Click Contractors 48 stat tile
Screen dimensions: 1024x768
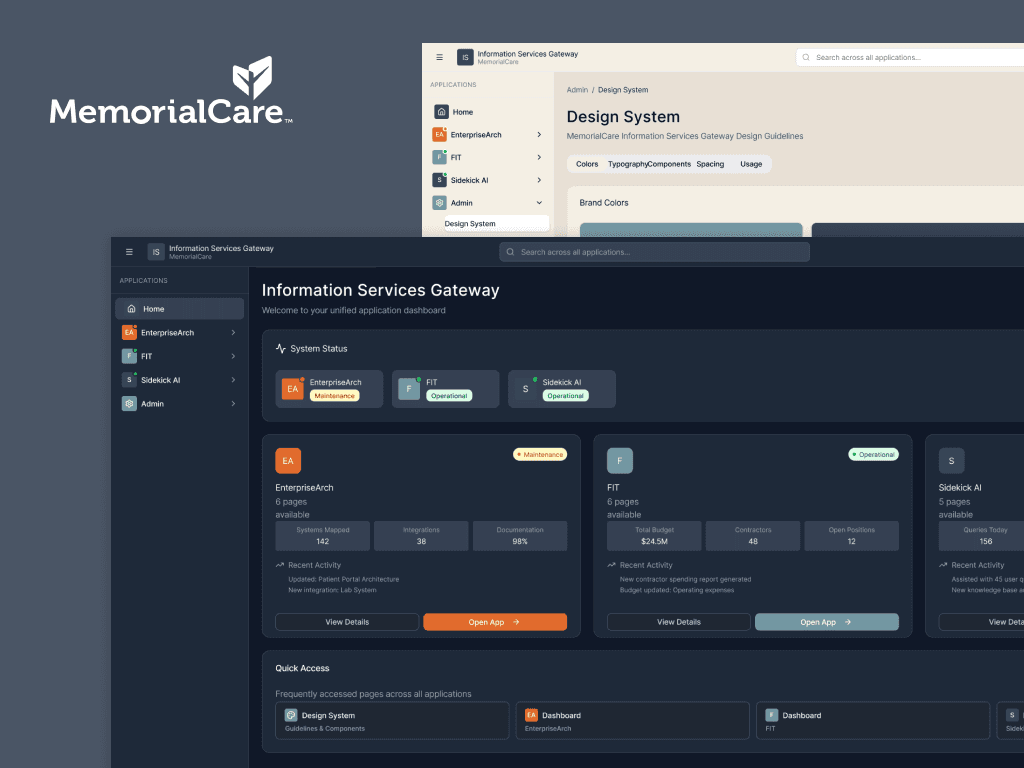point(753,536)
